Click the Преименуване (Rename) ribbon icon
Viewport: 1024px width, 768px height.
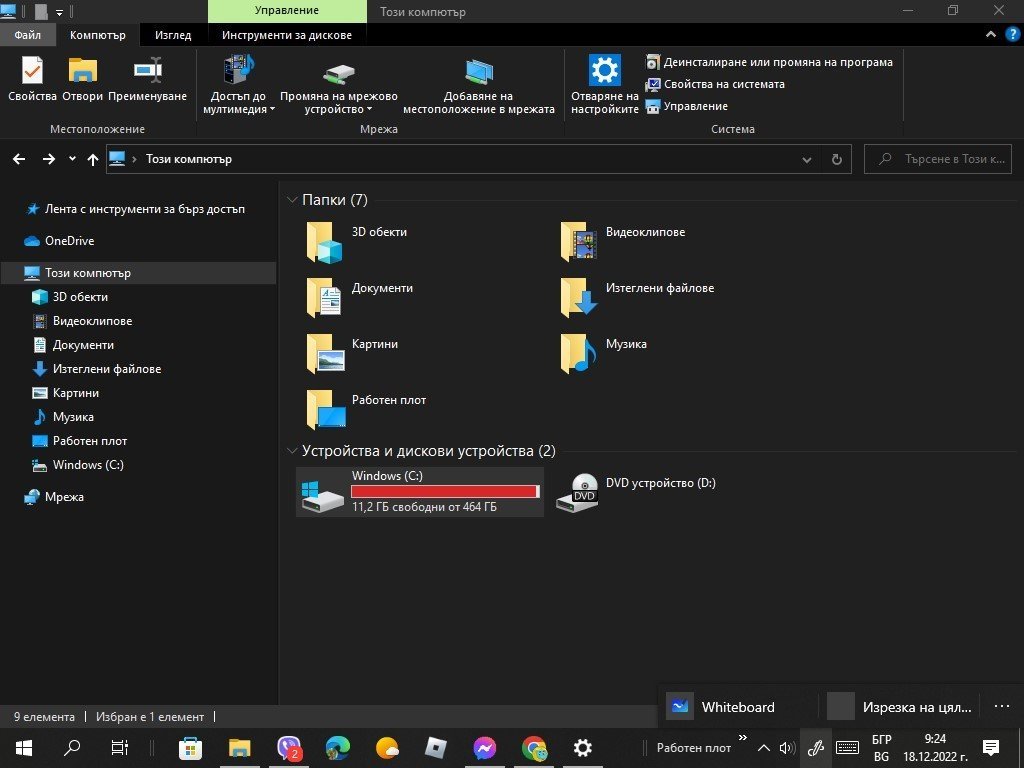[147, 73]
